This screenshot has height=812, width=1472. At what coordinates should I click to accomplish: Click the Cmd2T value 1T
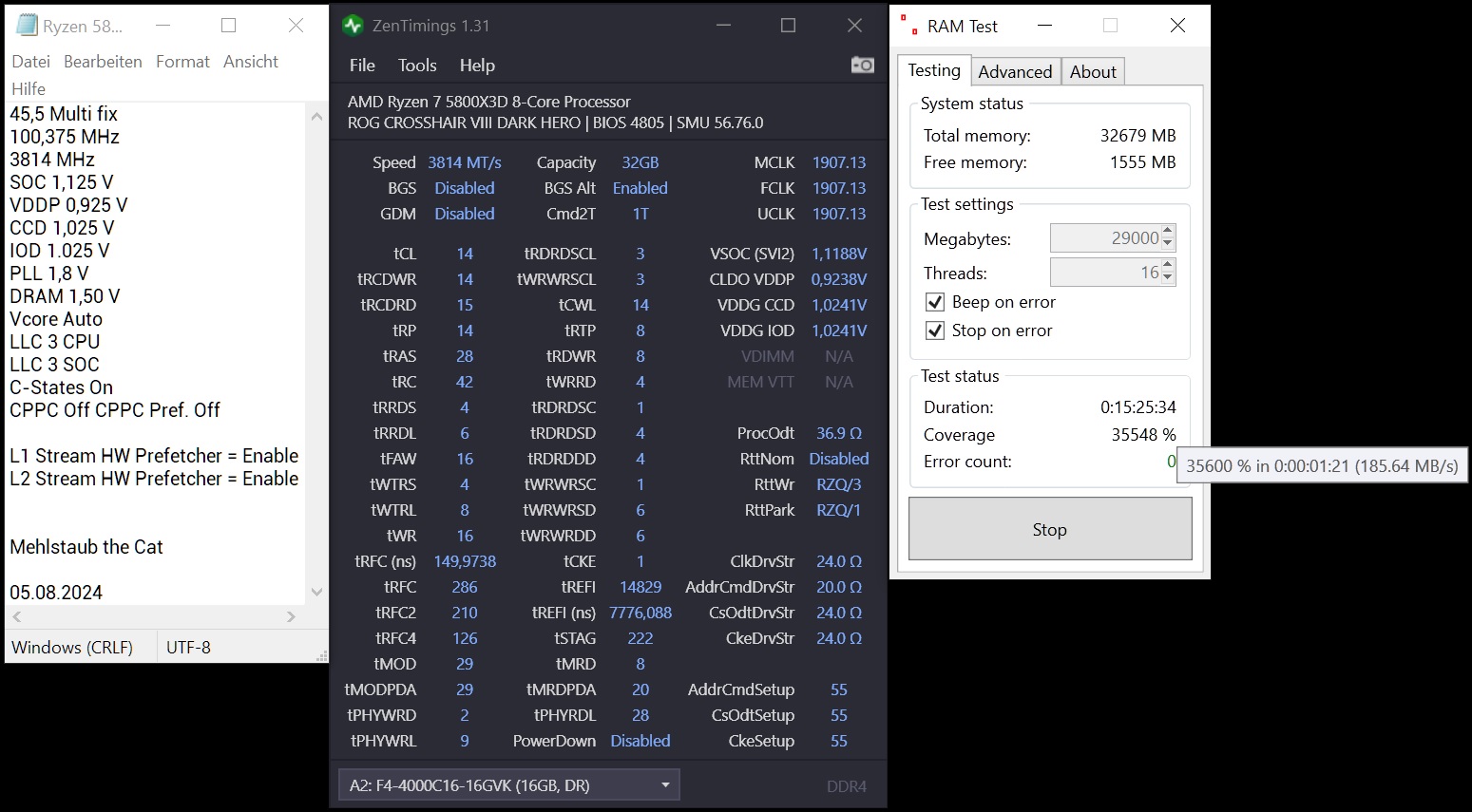coord(640,214)
